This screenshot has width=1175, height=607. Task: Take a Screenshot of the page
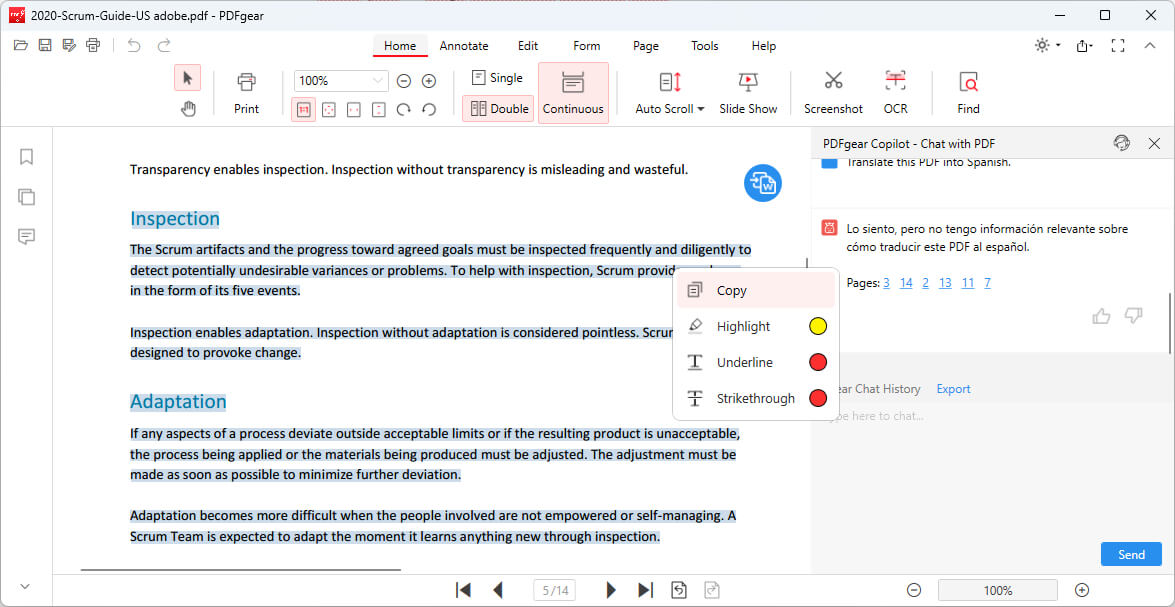pos(832,90)
